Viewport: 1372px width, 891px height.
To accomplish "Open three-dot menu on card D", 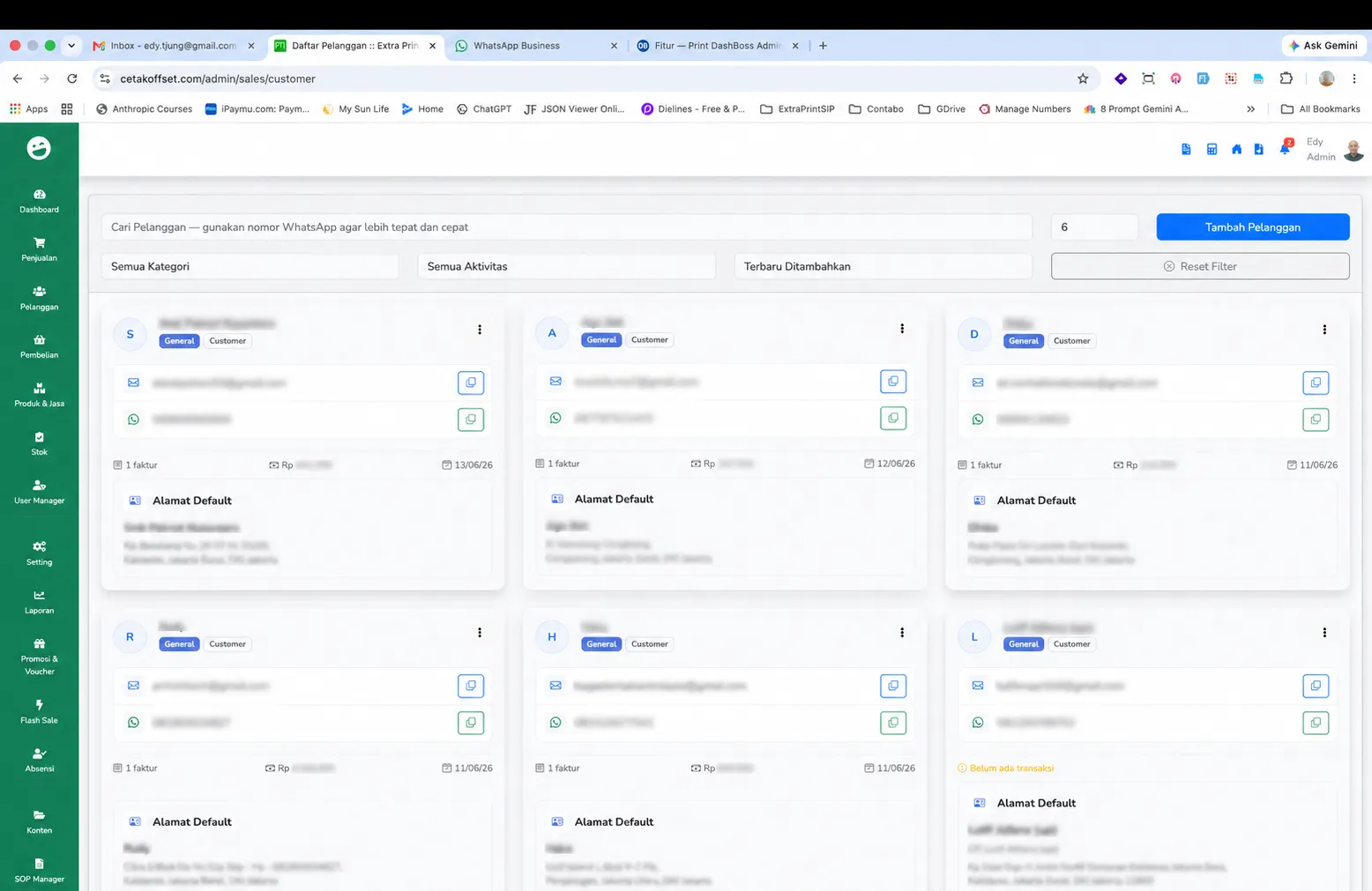I will point(1324,330).
